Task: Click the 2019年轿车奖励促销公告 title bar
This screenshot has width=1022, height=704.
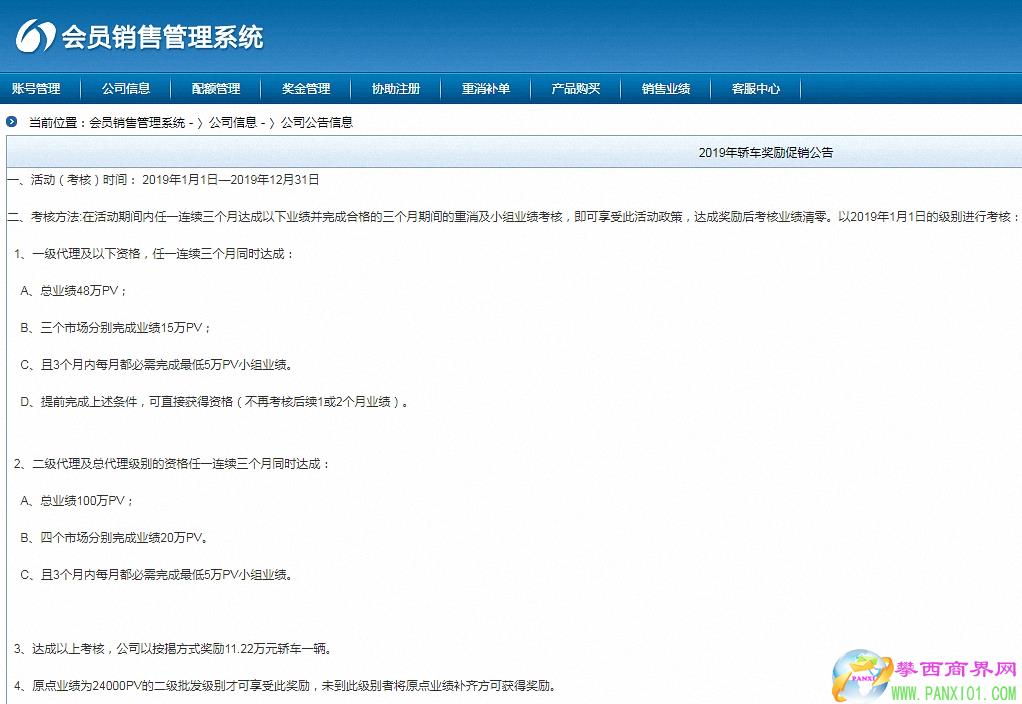Action: pyautogui.click(x=765, y=153)
